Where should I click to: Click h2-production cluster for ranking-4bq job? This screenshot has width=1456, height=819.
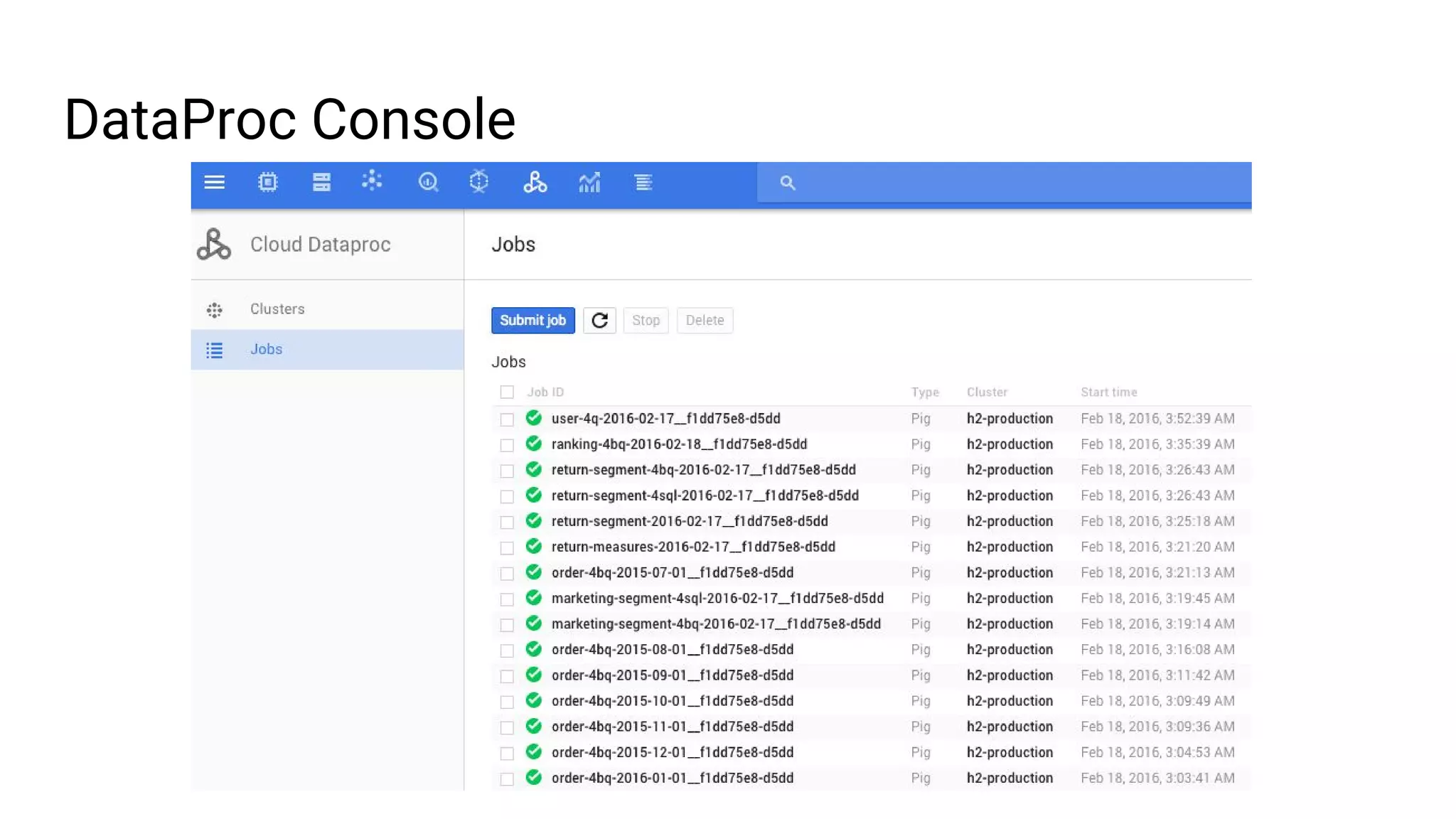coord(1010,444)
